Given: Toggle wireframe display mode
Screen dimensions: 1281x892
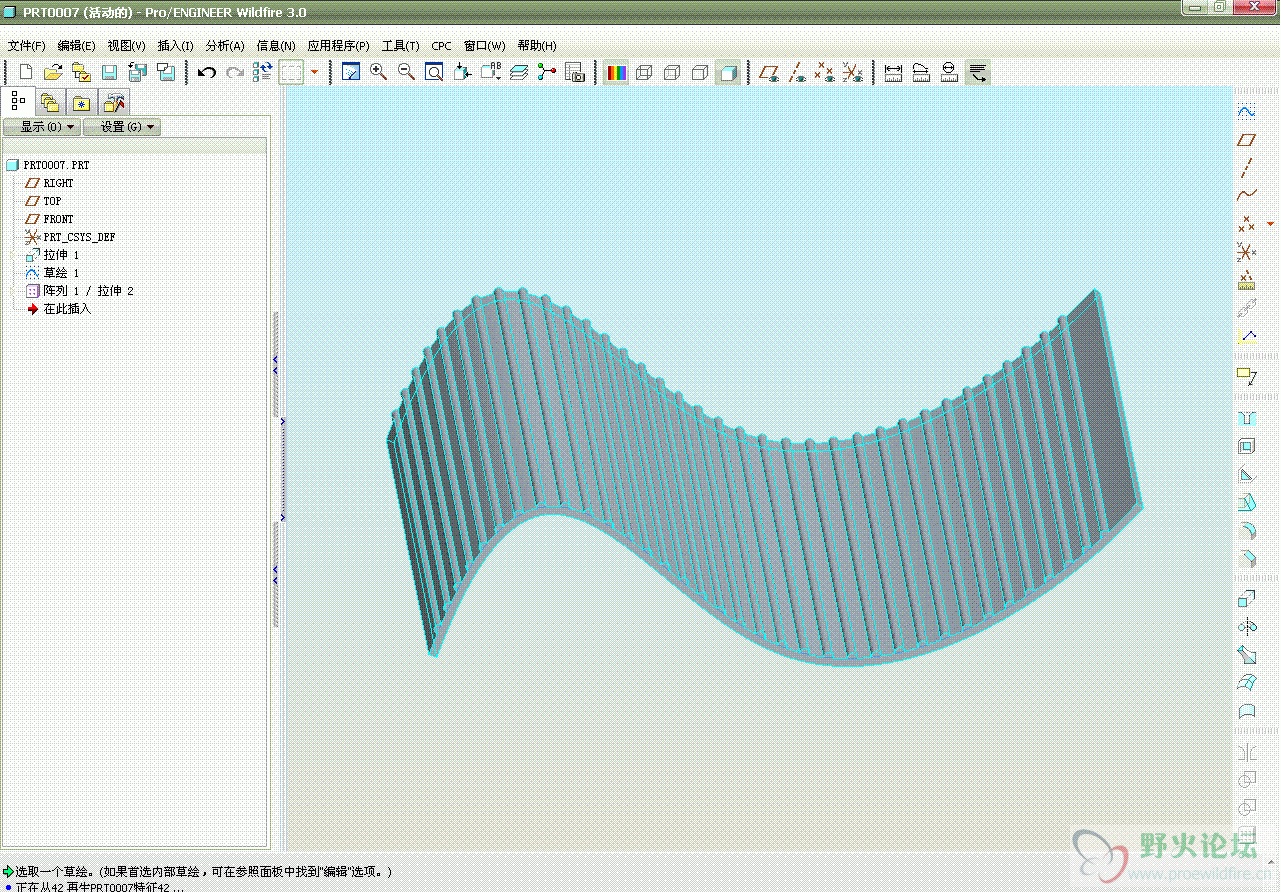Looking at the screenshot, I should pos(645,72).
